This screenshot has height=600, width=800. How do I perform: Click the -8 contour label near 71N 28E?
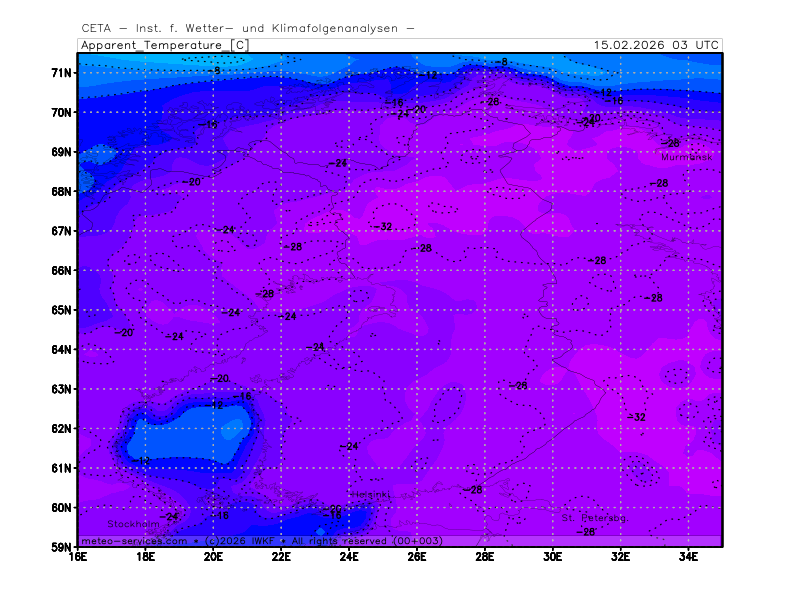[501, 62]
